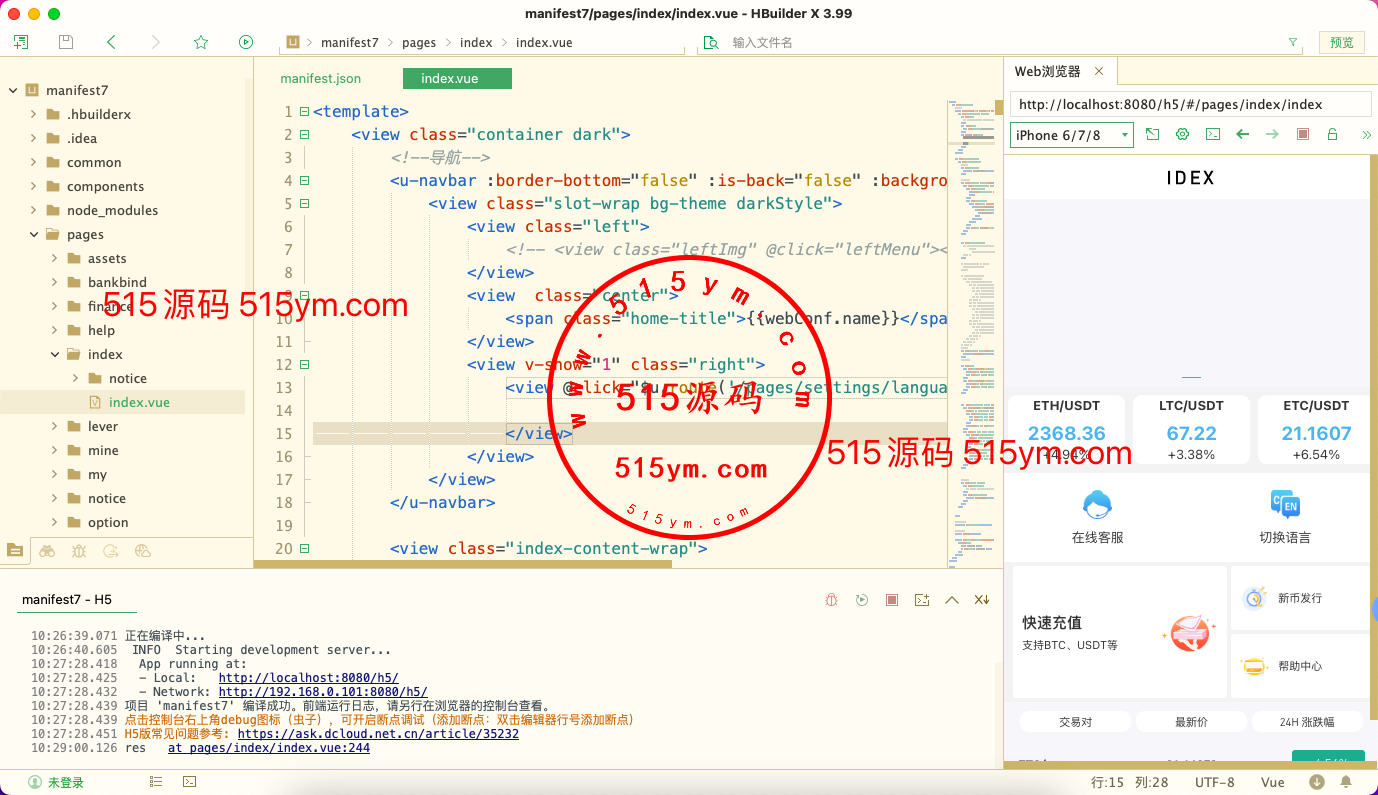1378x795 pixels.
Task: Select the manifest7 - H5 console tab
Action: tap(67, 600)
